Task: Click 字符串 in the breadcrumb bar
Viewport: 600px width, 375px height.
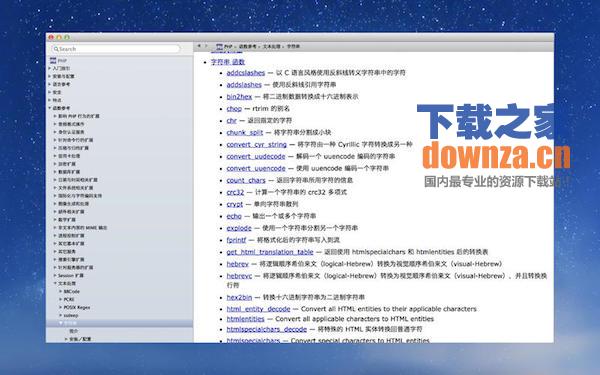Action: pos(293,47)
